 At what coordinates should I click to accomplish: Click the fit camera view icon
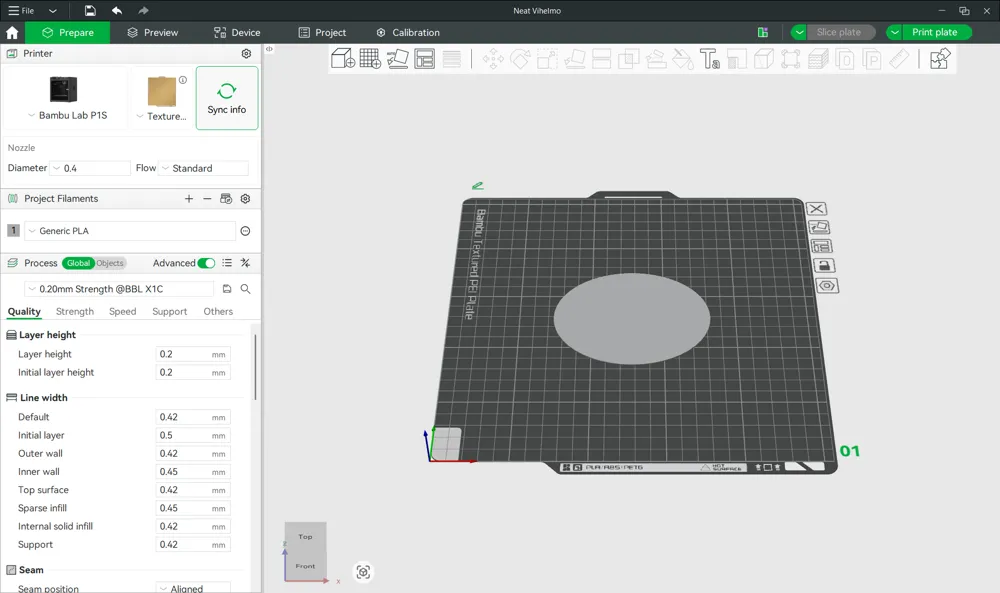(364, 572)
